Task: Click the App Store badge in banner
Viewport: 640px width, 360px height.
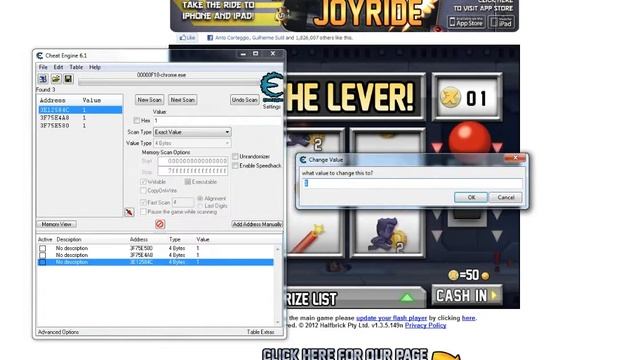Action: point(466,22)
